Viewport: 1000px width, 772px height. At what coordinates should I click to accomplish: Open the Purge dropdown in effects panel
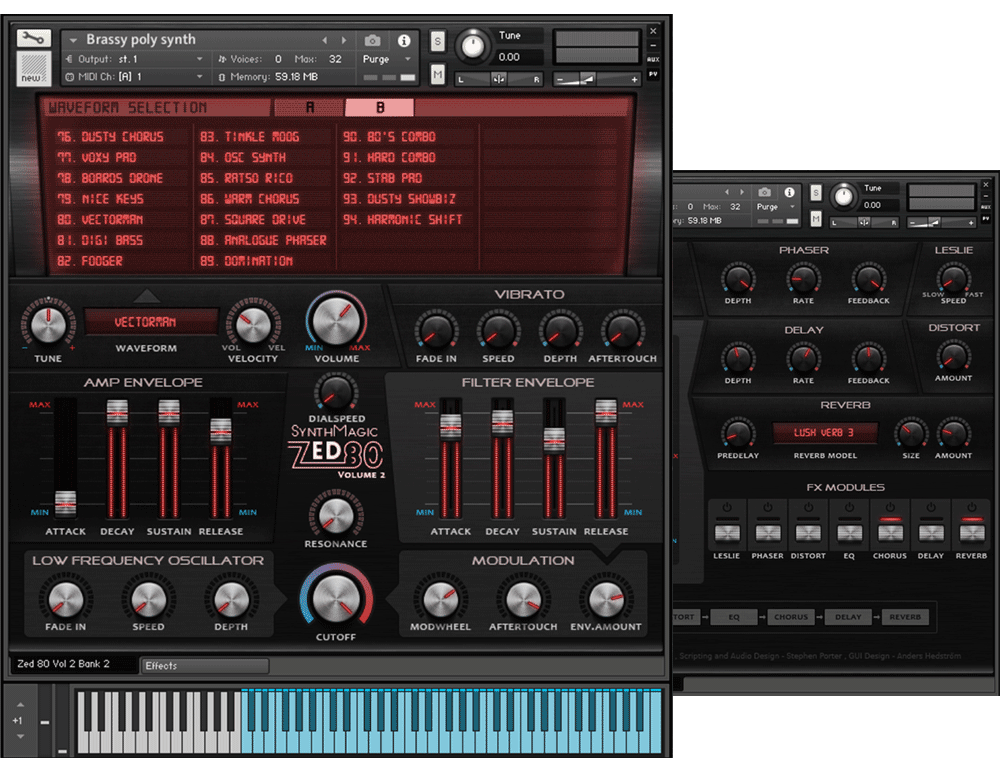[x=776, y=207]
